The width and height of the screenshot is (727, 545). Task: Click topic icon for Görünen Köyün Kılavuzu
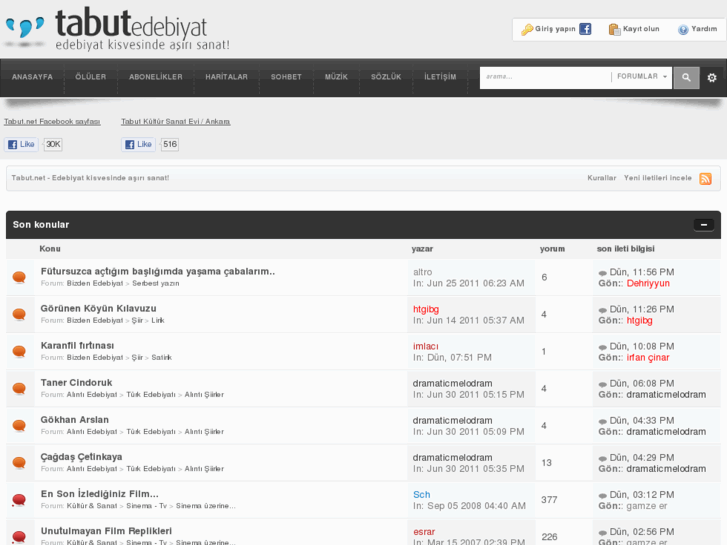pyautogui.click(x=19, y=314)
